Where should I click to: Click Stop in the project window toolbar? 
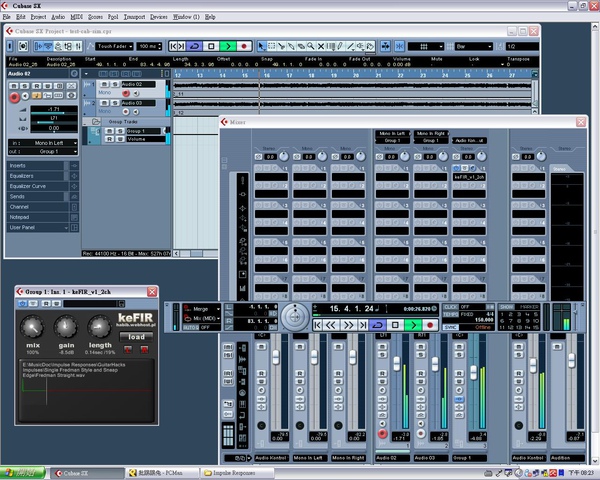211,46
